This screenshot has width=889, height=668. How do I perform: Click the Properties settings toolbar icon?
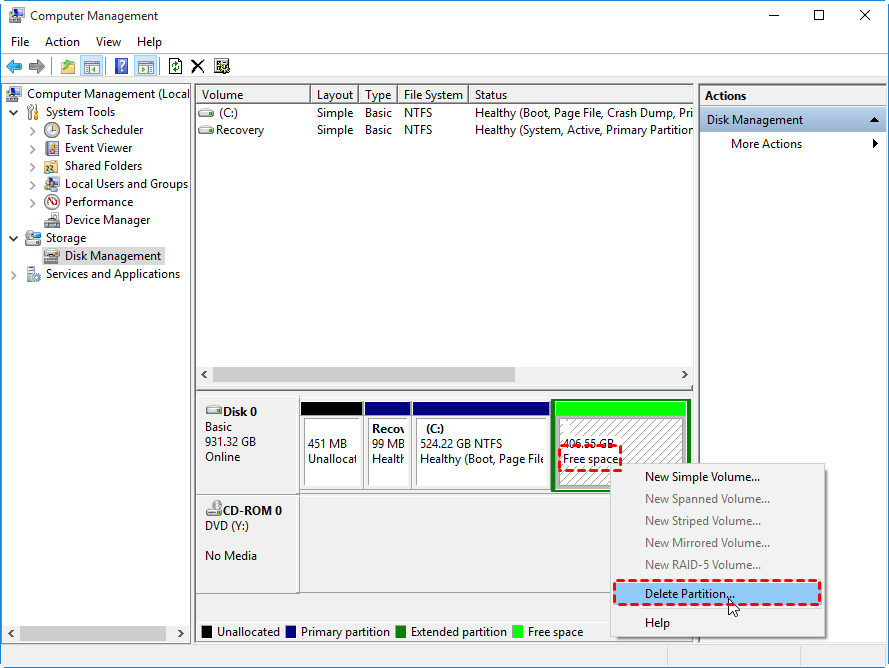click(x=222, y=66)
